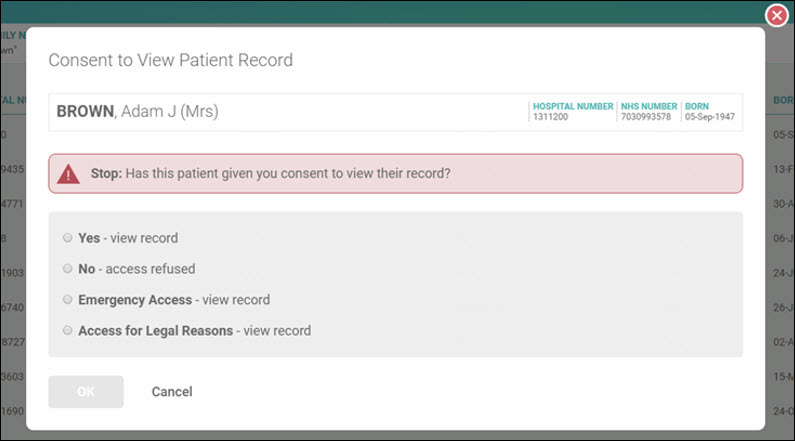Click the background row ending in 4771

tap(13, 204)
